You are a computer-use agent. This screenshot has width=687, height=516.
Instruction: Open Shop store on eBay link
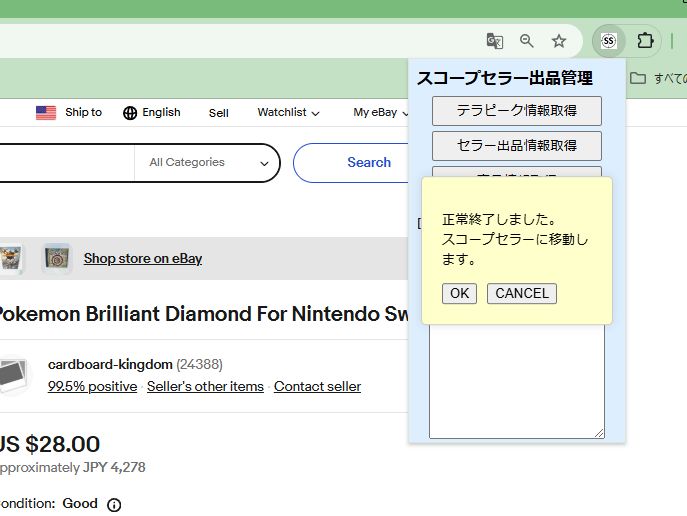[x=143, y=258]
